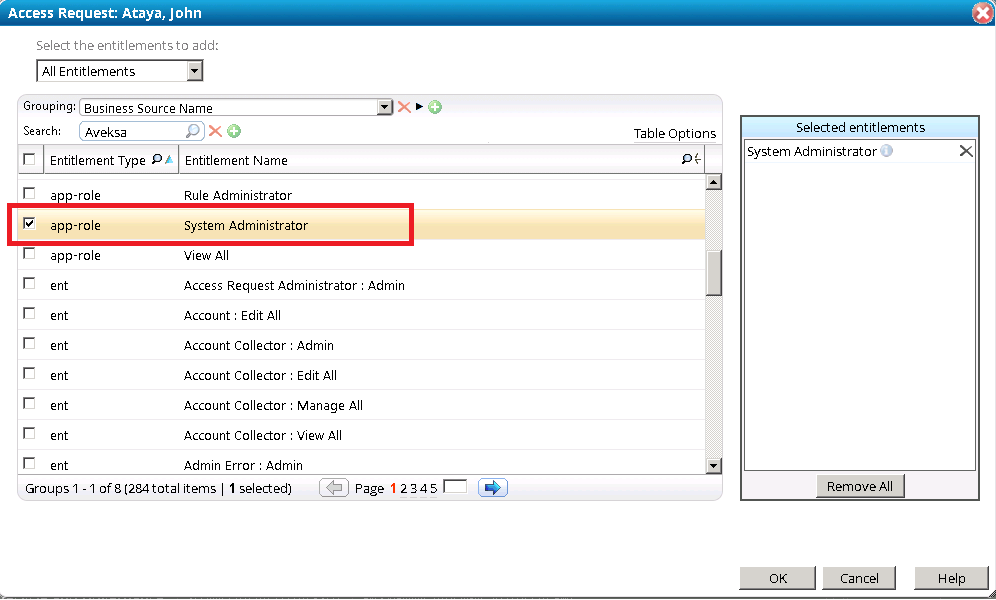Show info for System Administrator entitlement
996x600 pixels.
pyautogui.click(x=887, y=152)
